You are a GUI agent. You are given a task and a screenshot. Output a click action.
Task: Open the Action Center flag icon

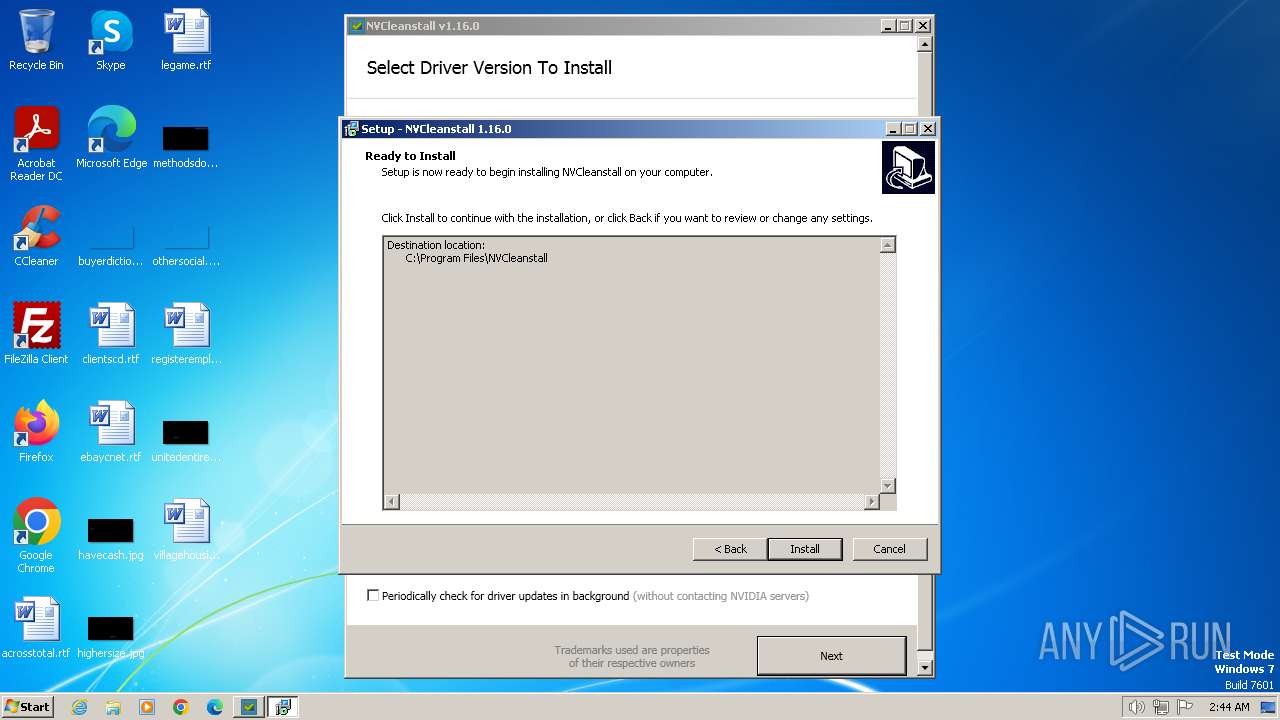coord(1185,707)
